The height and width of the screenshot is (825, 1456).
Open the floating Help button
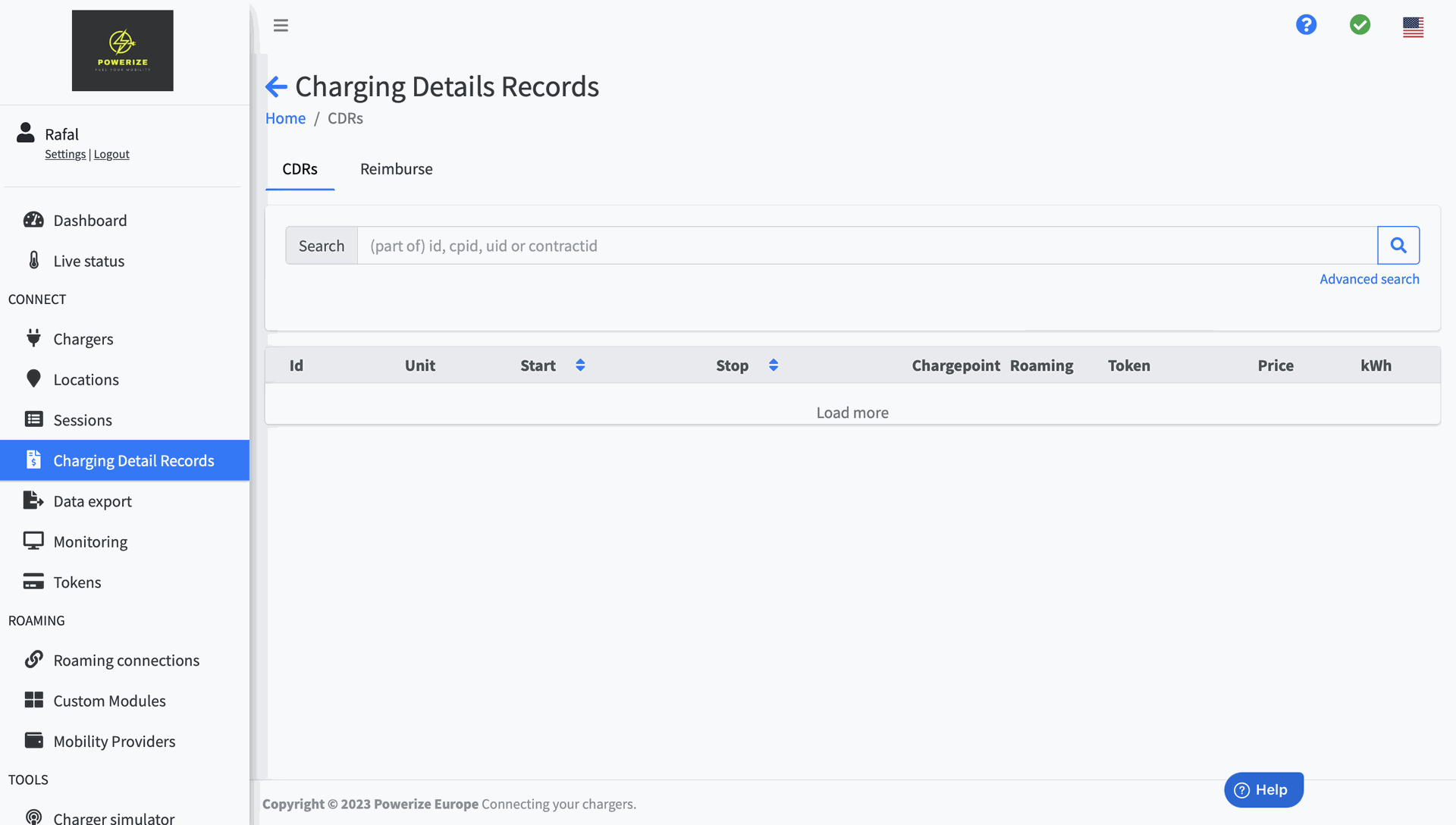[x=1263, y=789]
